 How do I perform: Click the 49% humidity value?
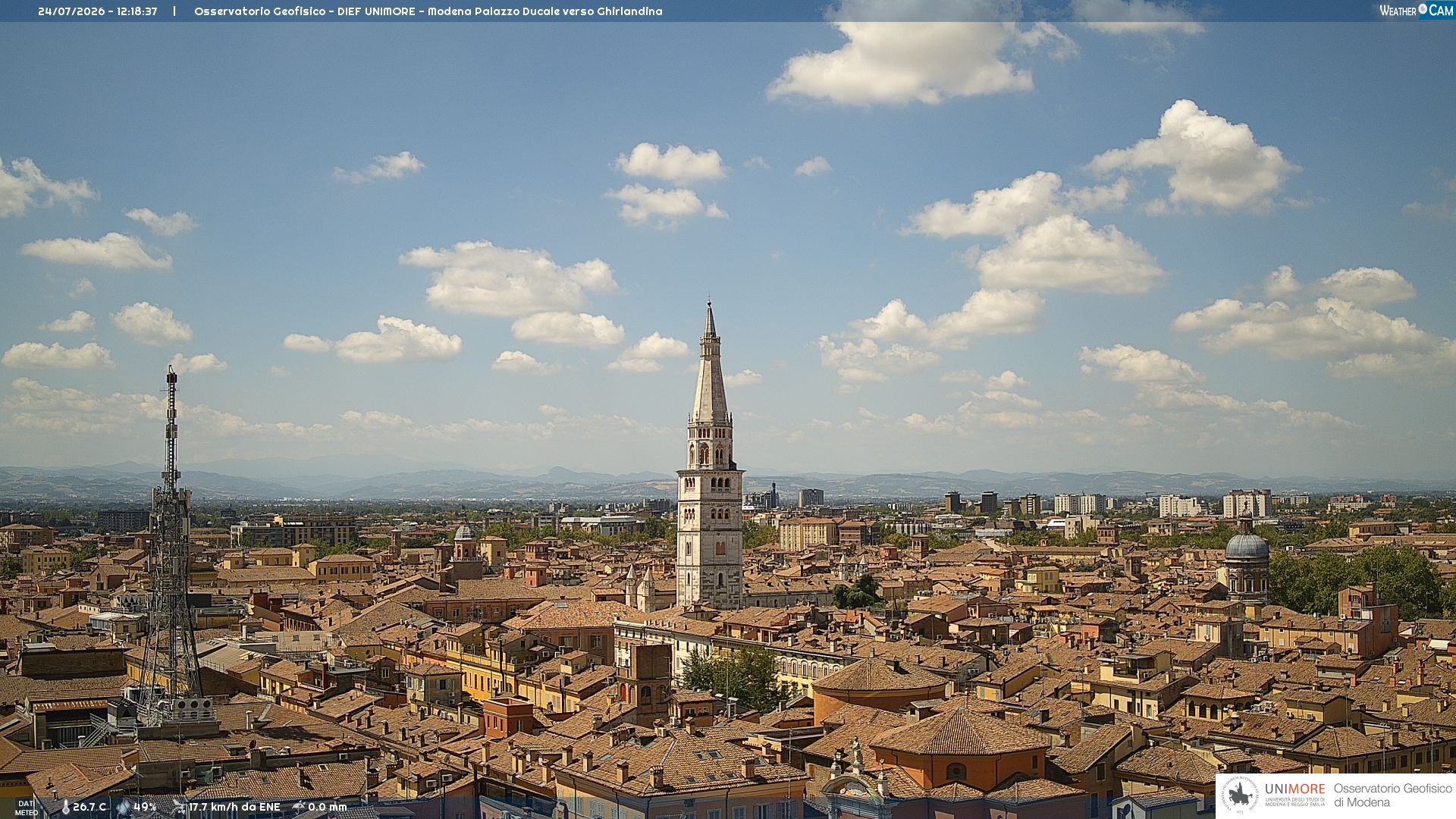click(x=145, y=808)
